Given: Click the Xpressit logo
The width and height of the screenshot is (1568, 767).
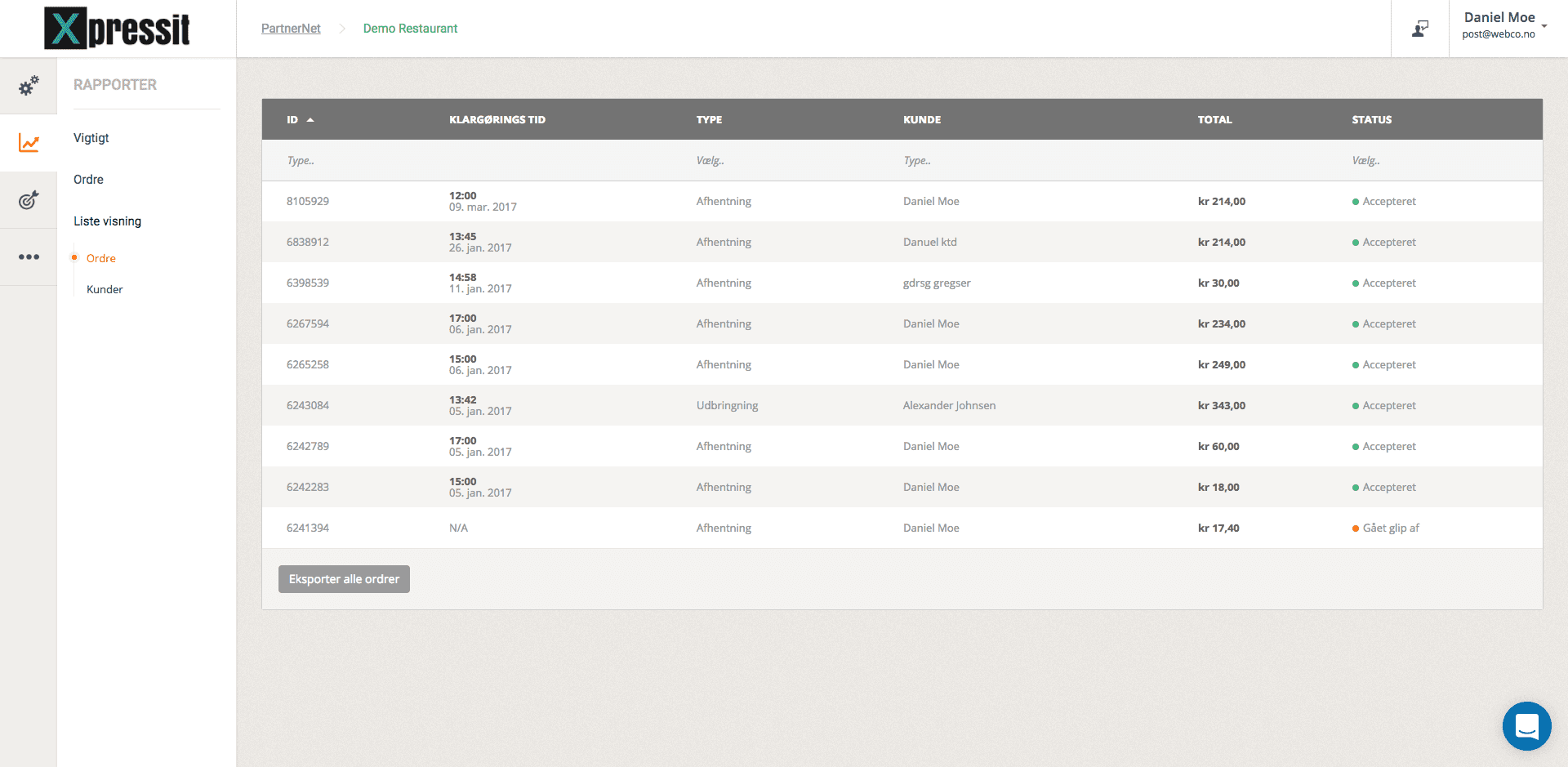Looking at the screenshot, I should pyautogui.click(x=118, y=29).
